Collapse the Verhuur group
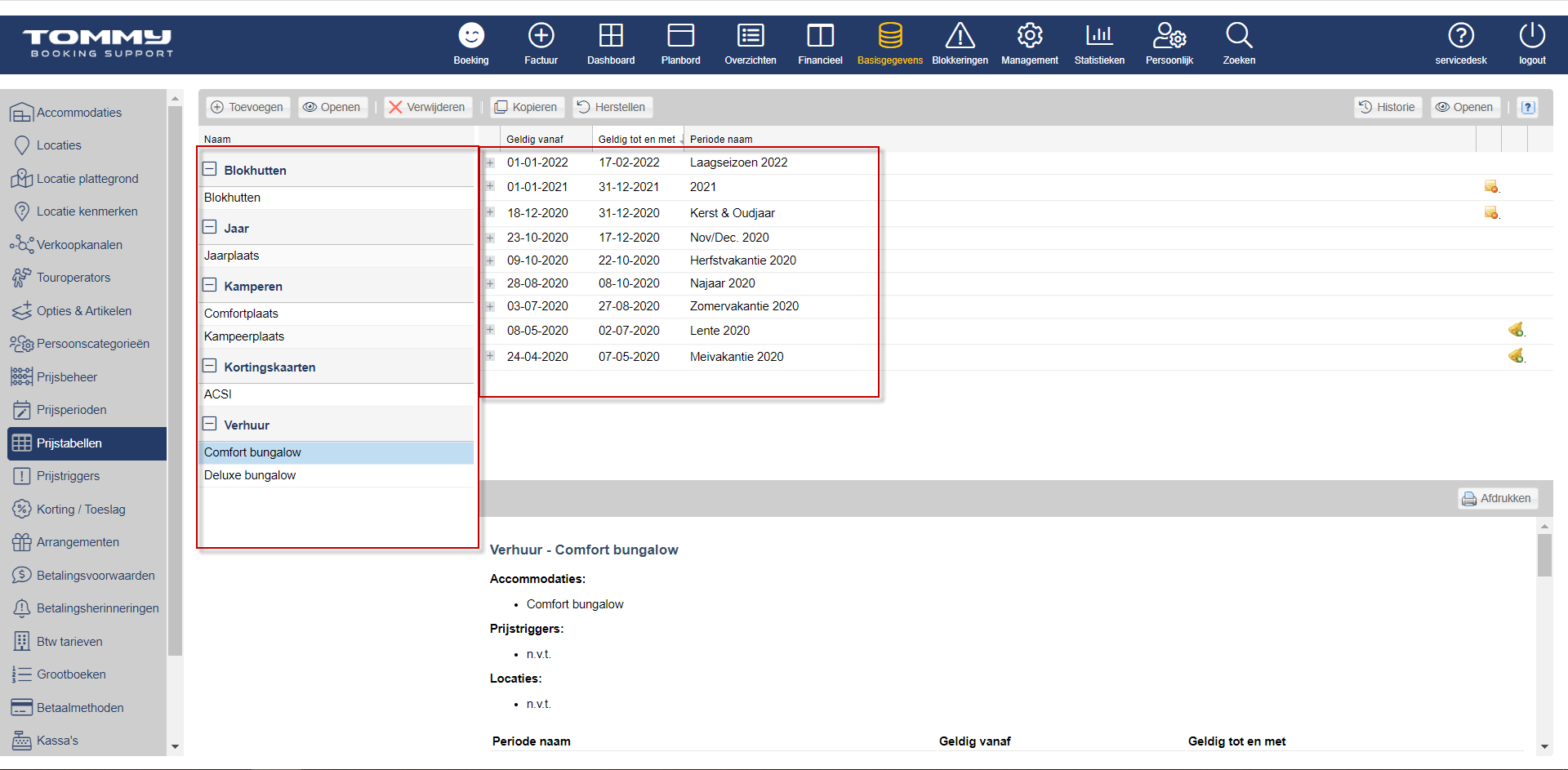The image size is (1568, 770). (x=209, y=424)
